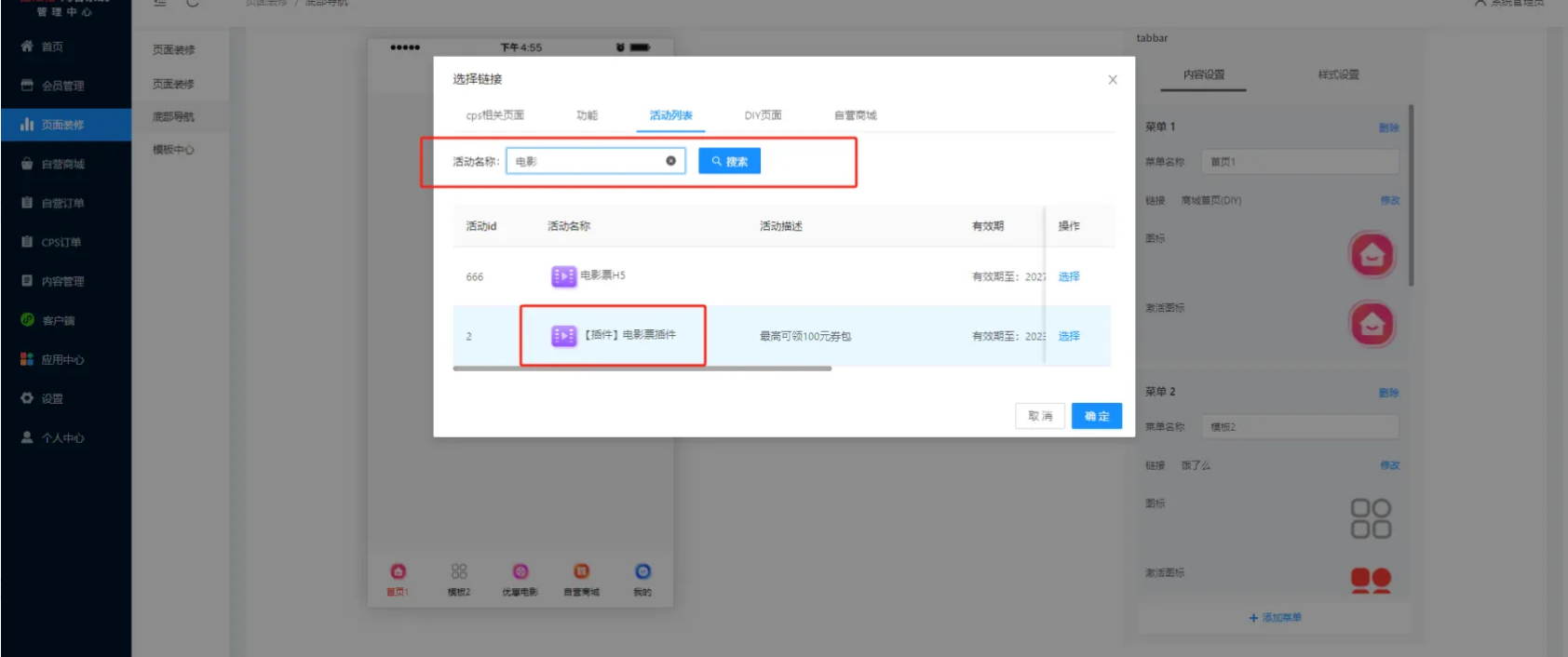This screenshot has width=1568, height=657.
Task: Open 底部导航 in the submenu
Action: point(173,116)
